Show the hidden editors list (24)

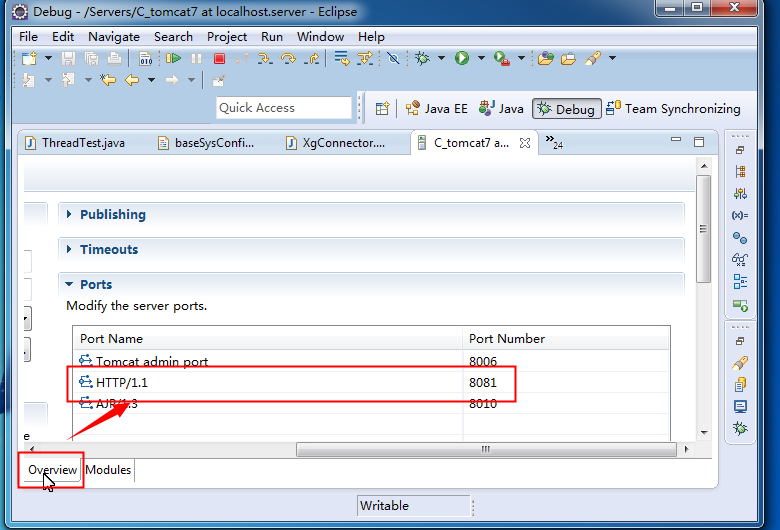pos(554,142)
